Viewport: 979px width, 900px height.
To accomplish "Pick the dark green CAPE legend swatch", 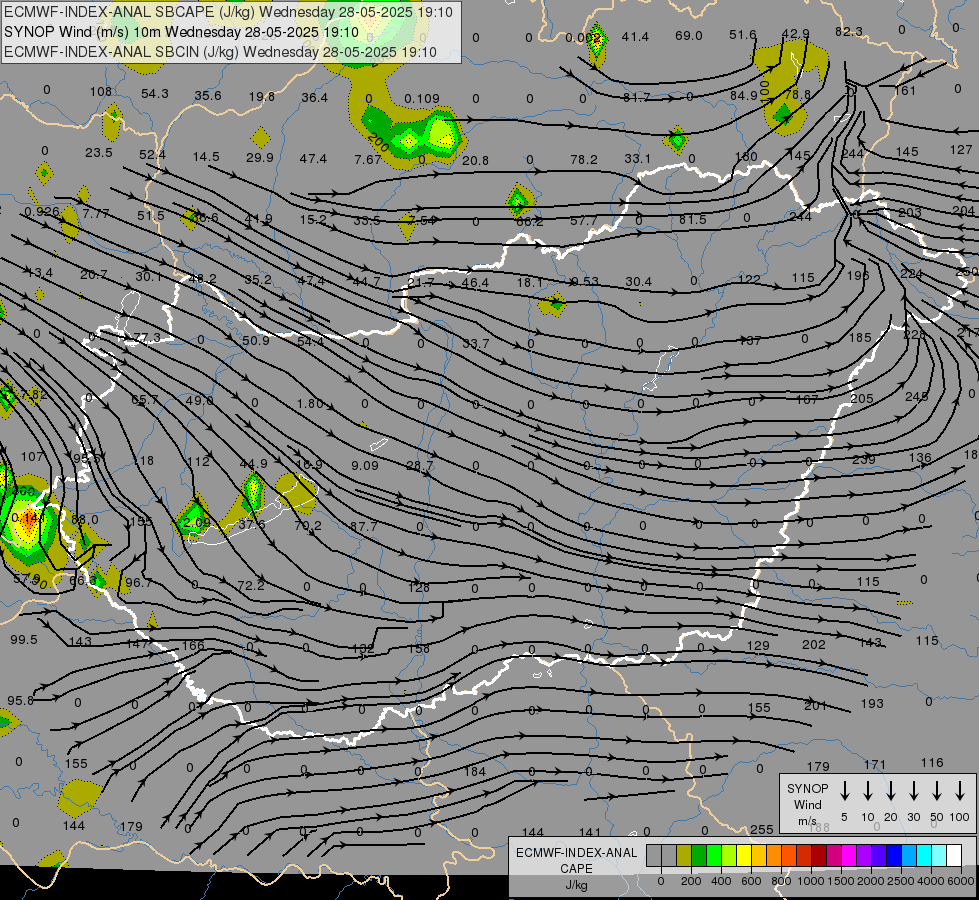I will click(x=699, y=855).
